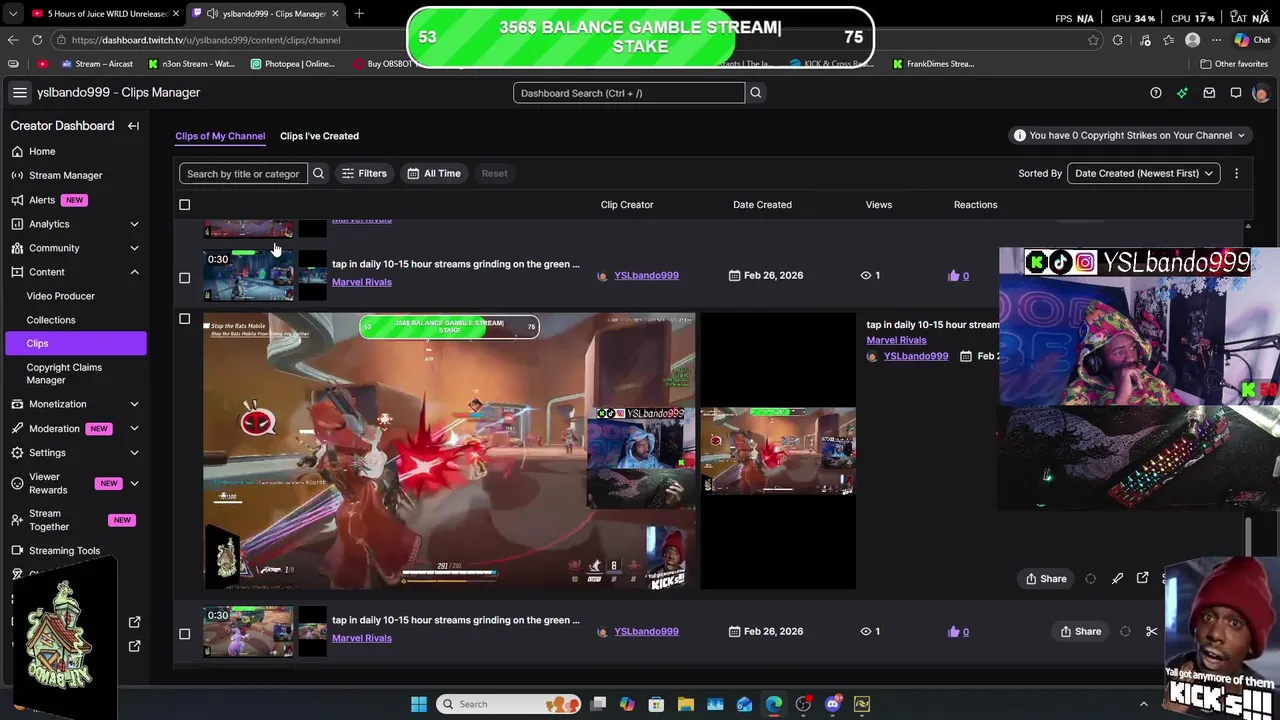Select Clips in the Content submenu
This screenshot has width=1280, height=720.
point(75,343)
